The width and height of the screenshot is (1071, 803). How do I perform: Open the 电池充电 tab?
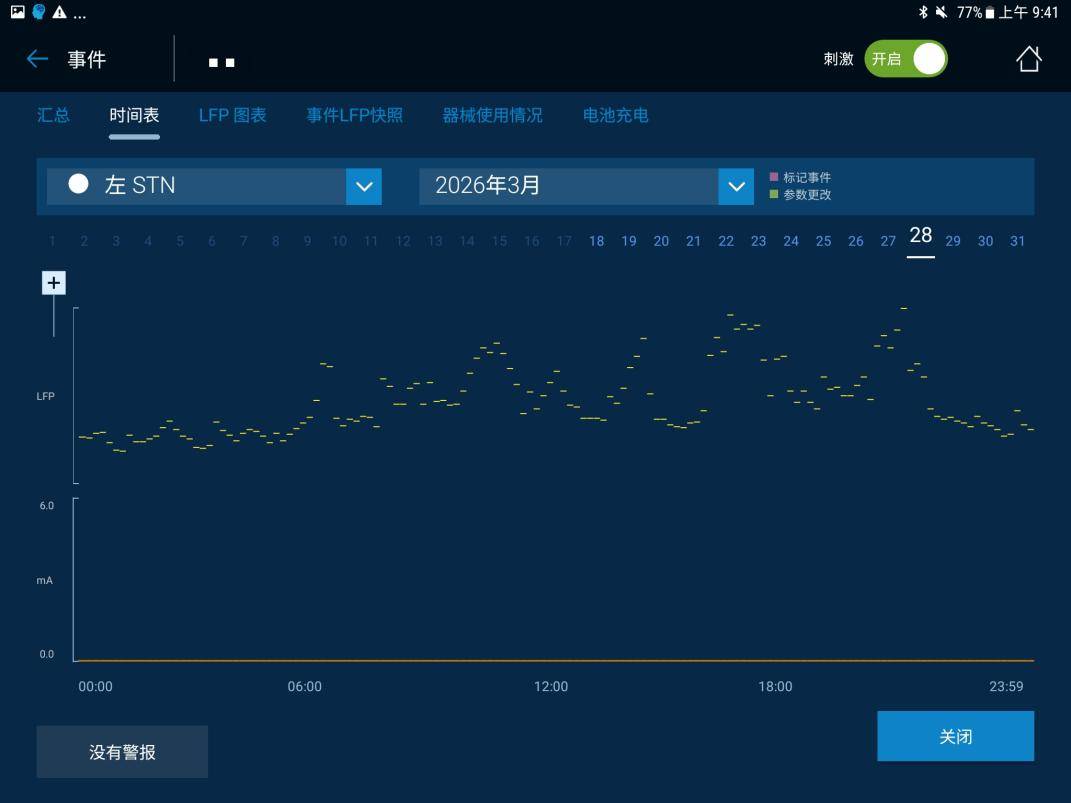click(615, 115)
